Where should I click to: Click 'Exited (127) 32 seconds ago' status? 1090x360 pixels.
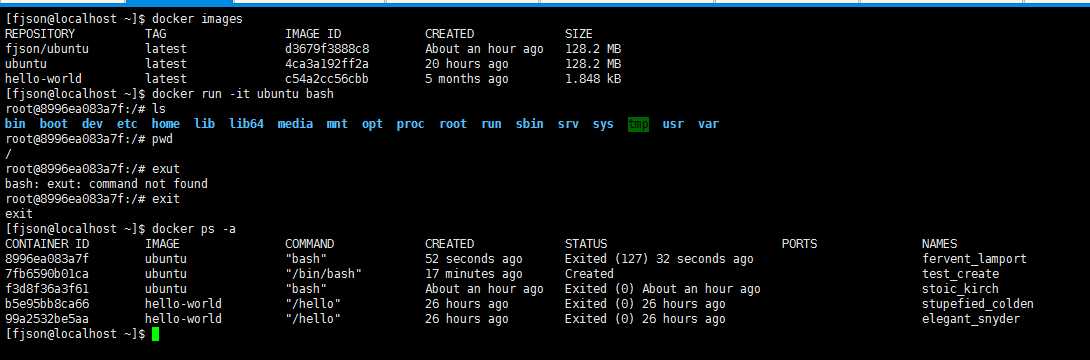pos(659,259)
